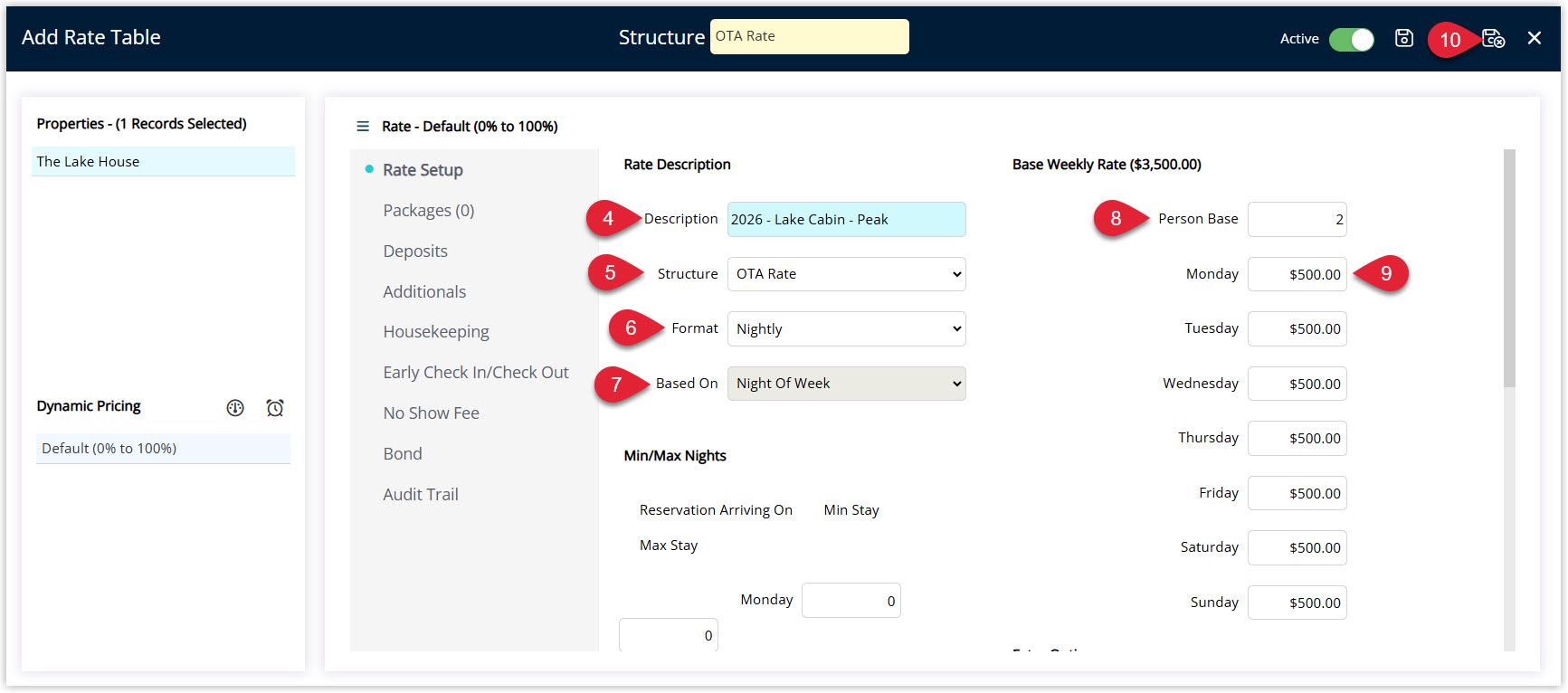The height and width of the screenshot is (693, 1568).
Task: Open the Packages (0) section
Action: 429,211
